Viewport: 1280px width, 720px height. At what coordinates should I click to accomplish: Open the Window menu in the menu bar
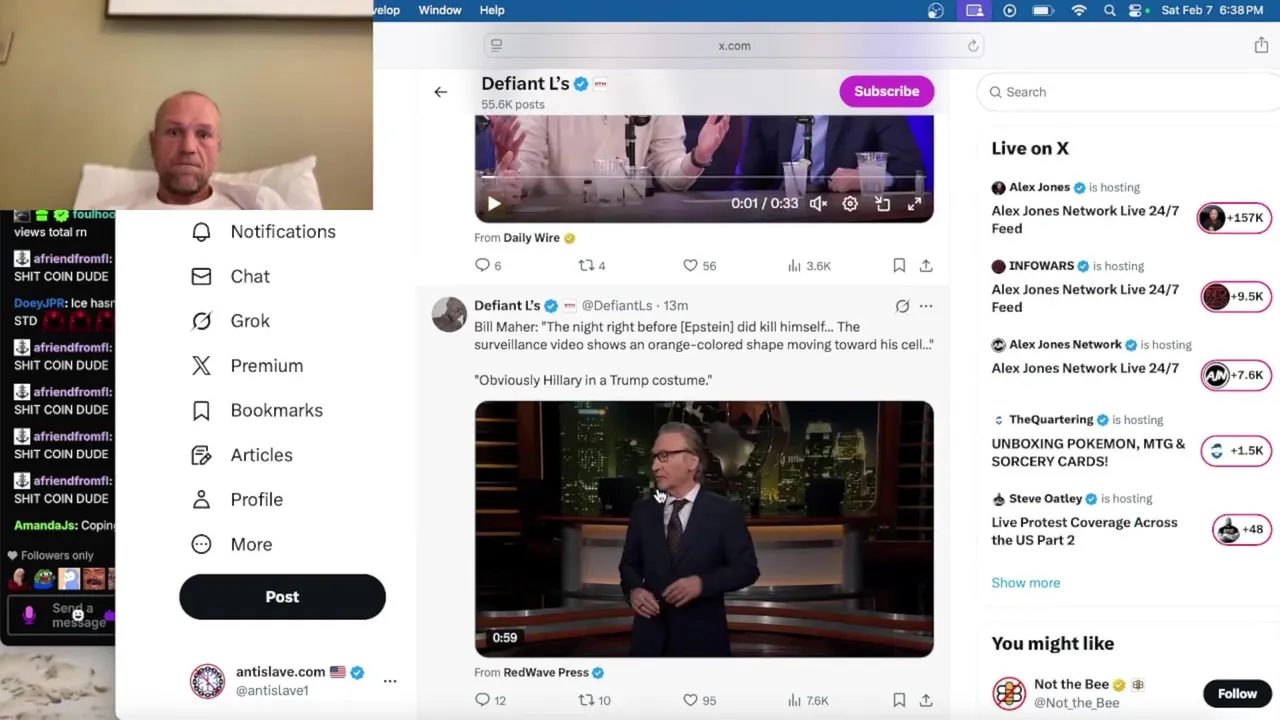click(440, 10)
